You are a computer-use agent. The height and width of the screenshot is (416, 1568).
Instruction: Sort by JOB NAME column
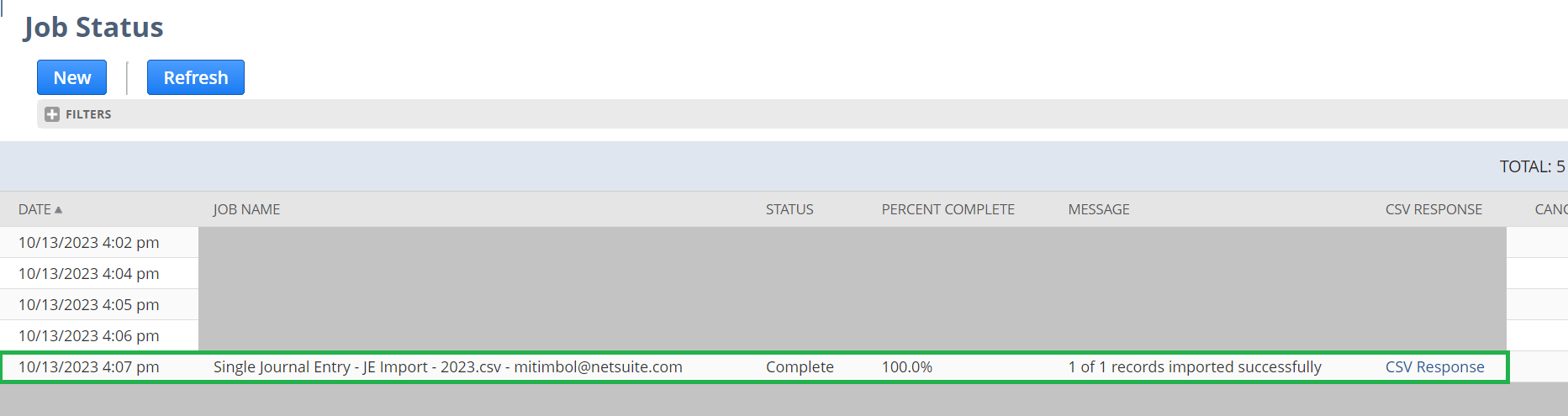(246, 209)
